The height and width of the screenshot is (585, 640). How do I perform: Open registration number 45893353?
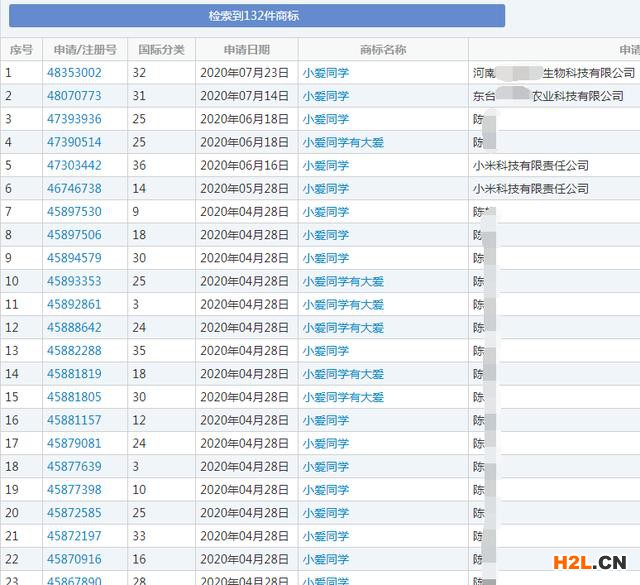[x=74, y=281]
